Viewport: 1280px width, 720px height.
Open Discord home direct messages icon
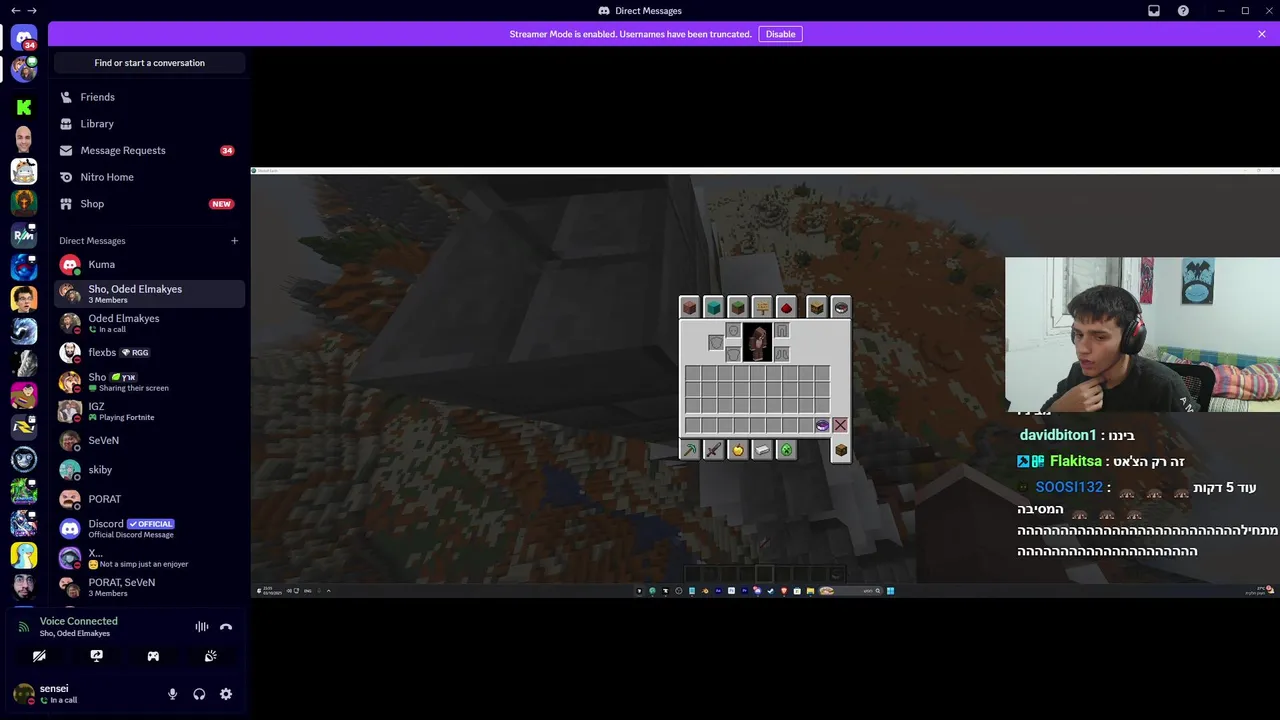[24, 38]
